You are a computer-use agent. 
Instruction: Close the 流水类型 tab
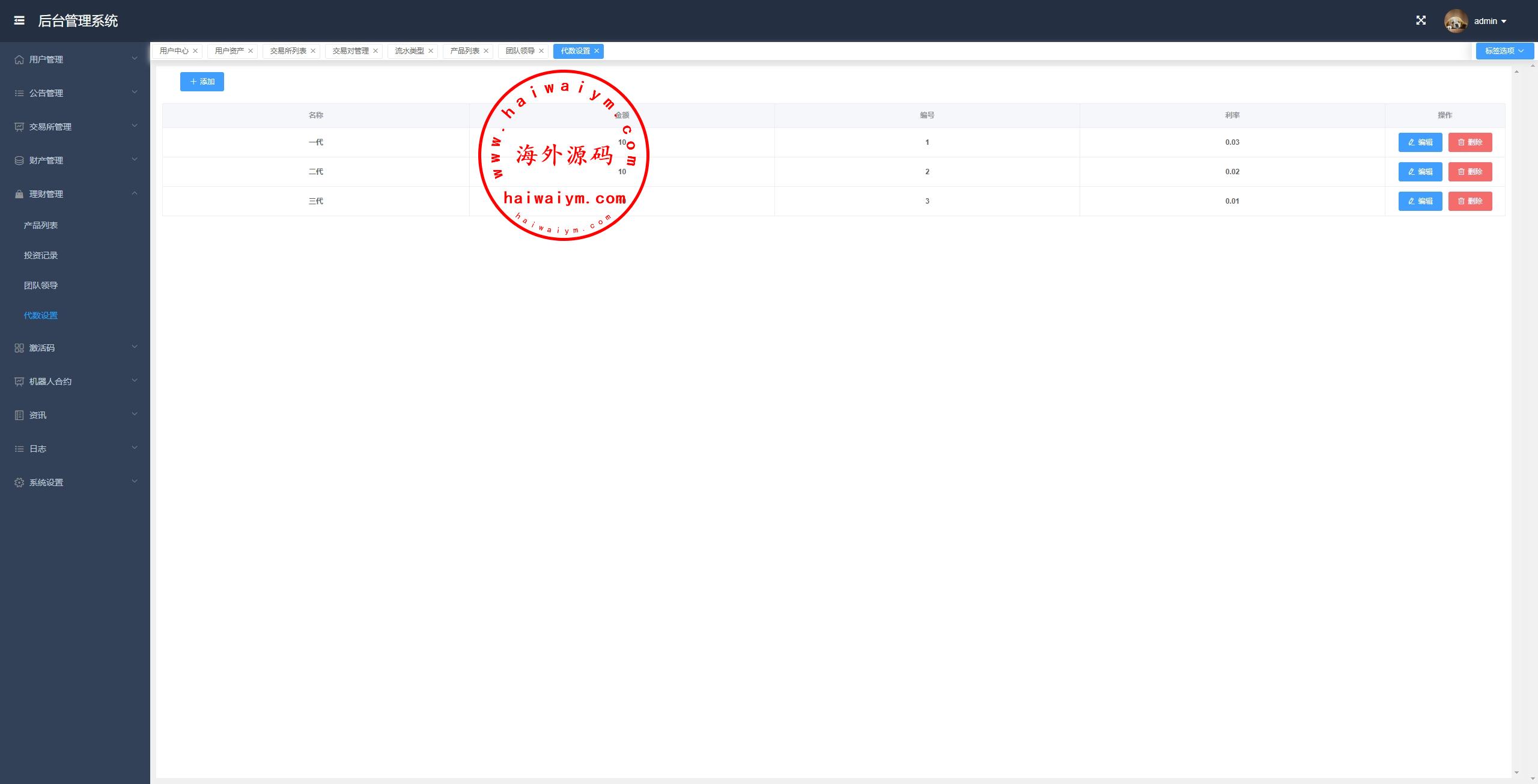431,51
